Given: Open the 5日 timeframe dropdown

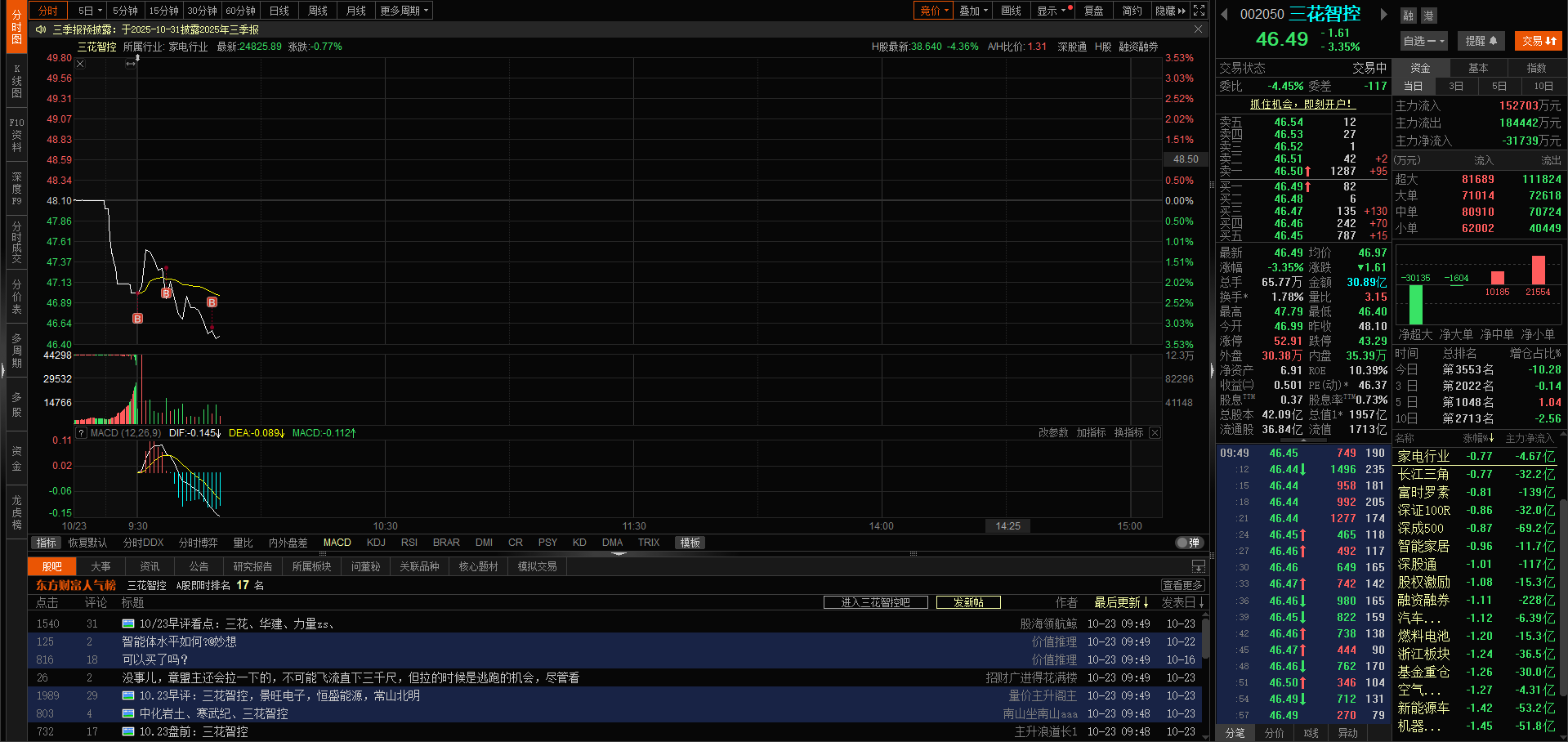Looking at the screenshot, I should point(90,11).
